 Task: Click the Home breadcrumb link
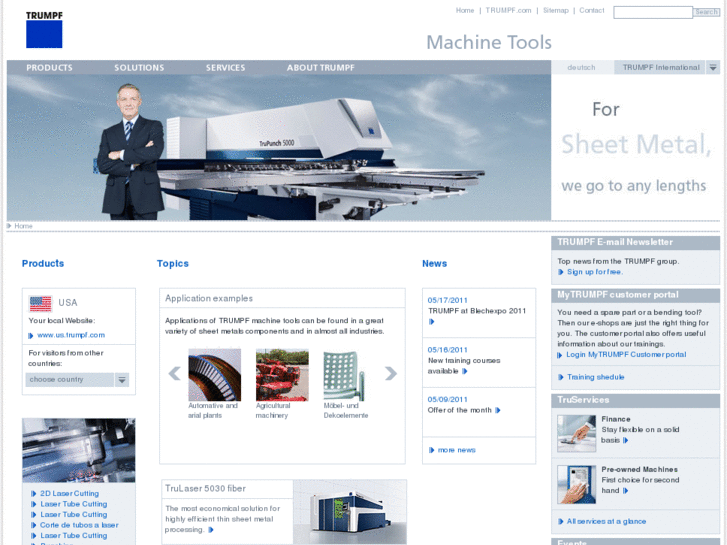pyautogui.click(x=23, y=226)
